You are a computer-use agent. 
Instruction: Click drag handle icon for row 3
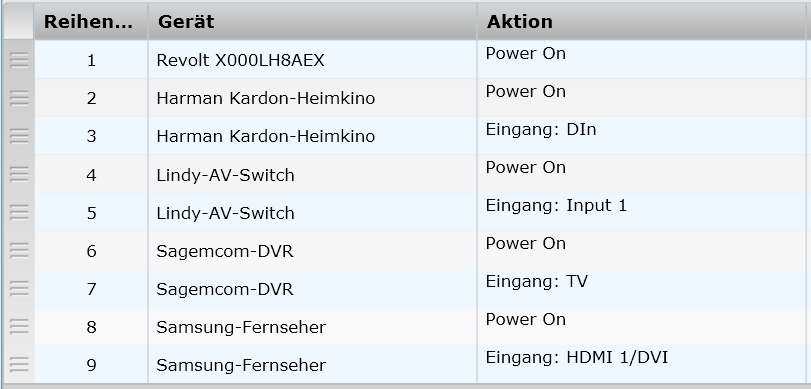click(x=19, y=136)
